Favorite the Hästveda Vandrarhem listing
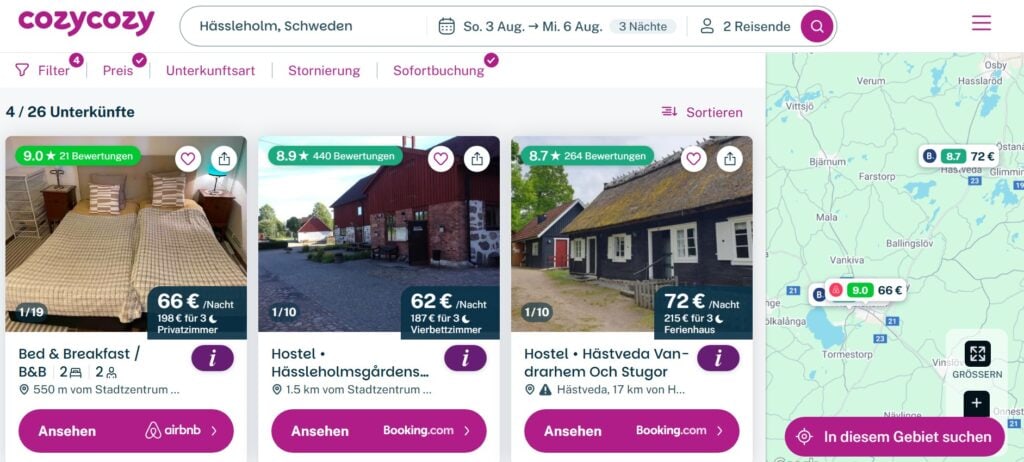1024x462 pixels. [694, 158]
